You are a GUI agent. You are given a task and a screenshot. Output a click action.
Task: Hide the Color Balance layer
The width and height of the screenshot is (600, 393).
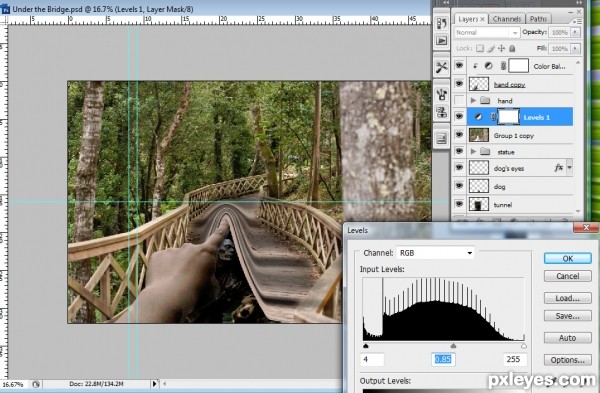459,65
